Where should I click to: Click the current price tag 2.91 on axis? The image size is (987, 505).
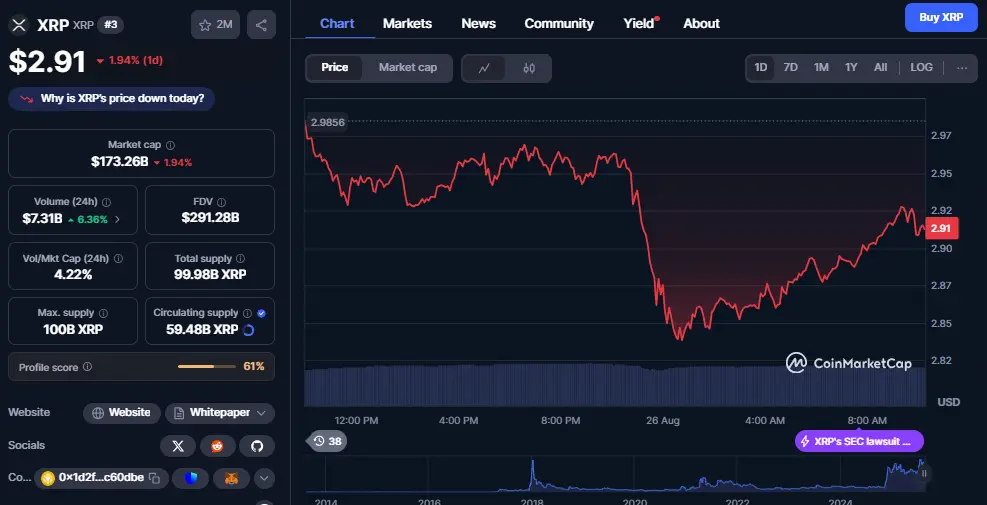click(942, 229)
